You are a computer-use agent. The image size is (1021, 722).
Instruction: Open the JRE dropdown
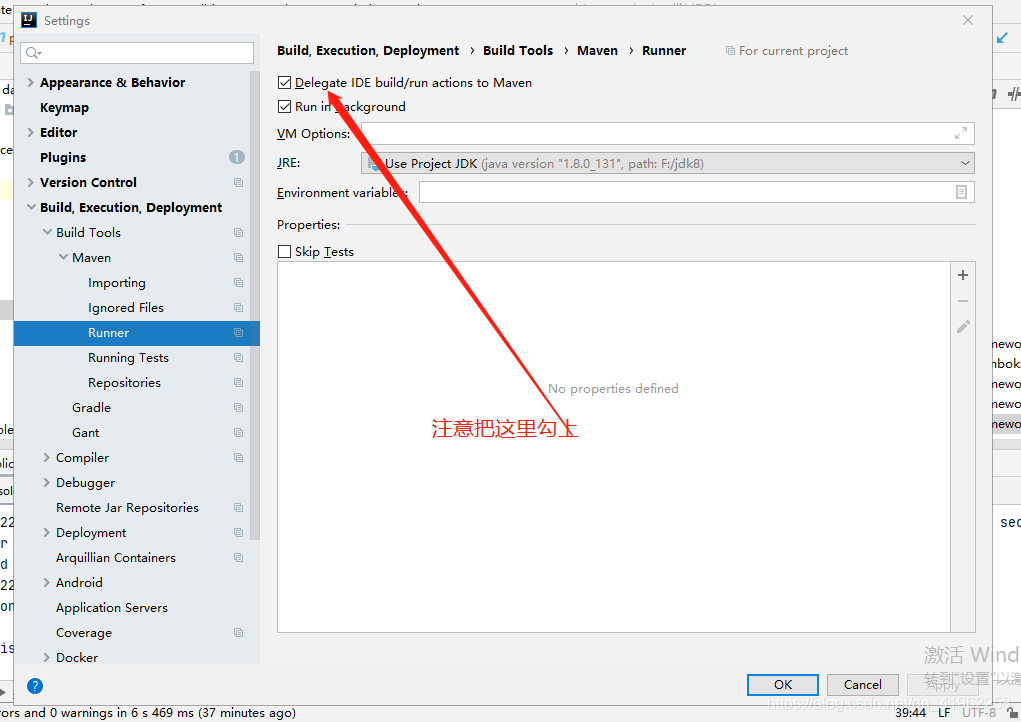(965, 162)
